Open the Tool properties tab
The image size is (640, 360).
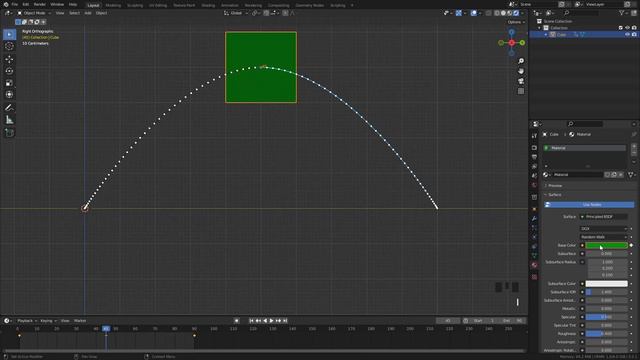[x=534, y=136]
